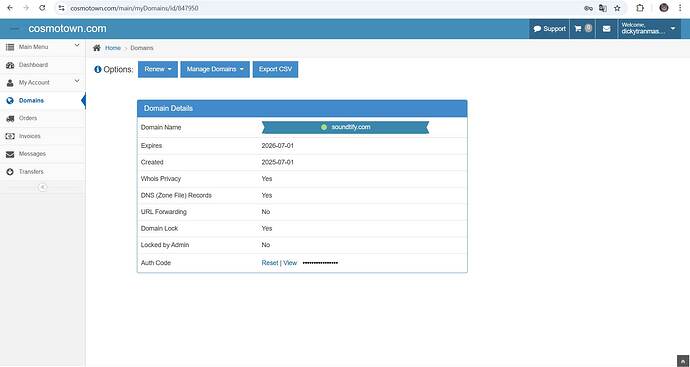Click the Domains breadcrumb text

(x=142, y=48)
